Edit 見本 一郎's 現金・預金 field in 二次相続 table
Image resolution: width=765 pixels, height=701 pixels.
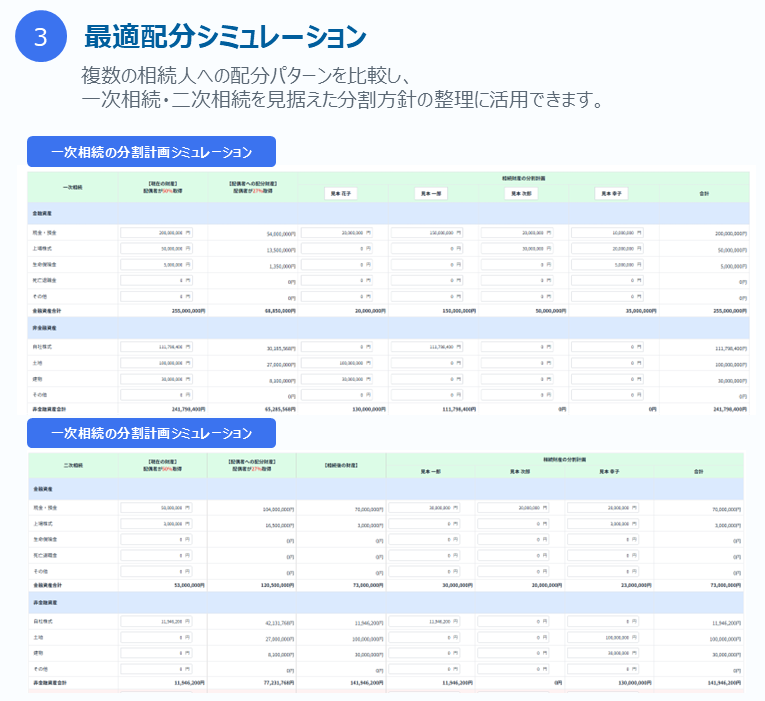(x=424, y=508)
